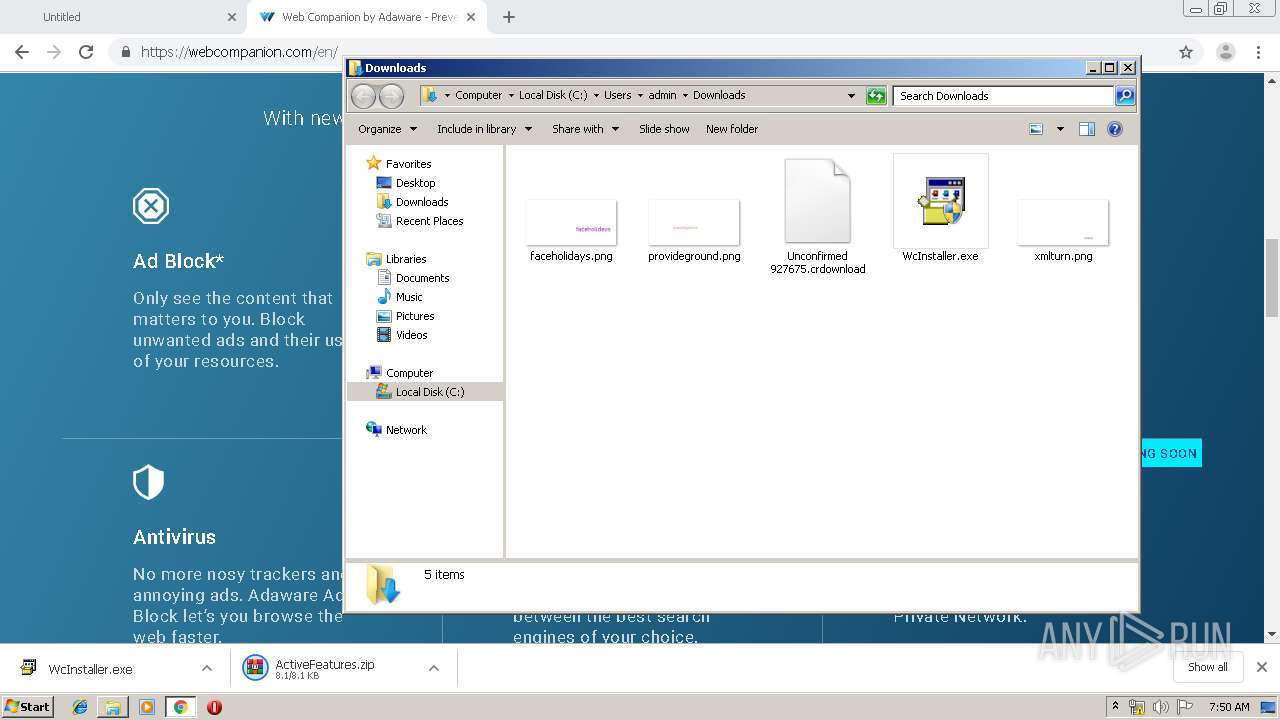Open the WcInstaller.exe file icon

click(940, 201)
